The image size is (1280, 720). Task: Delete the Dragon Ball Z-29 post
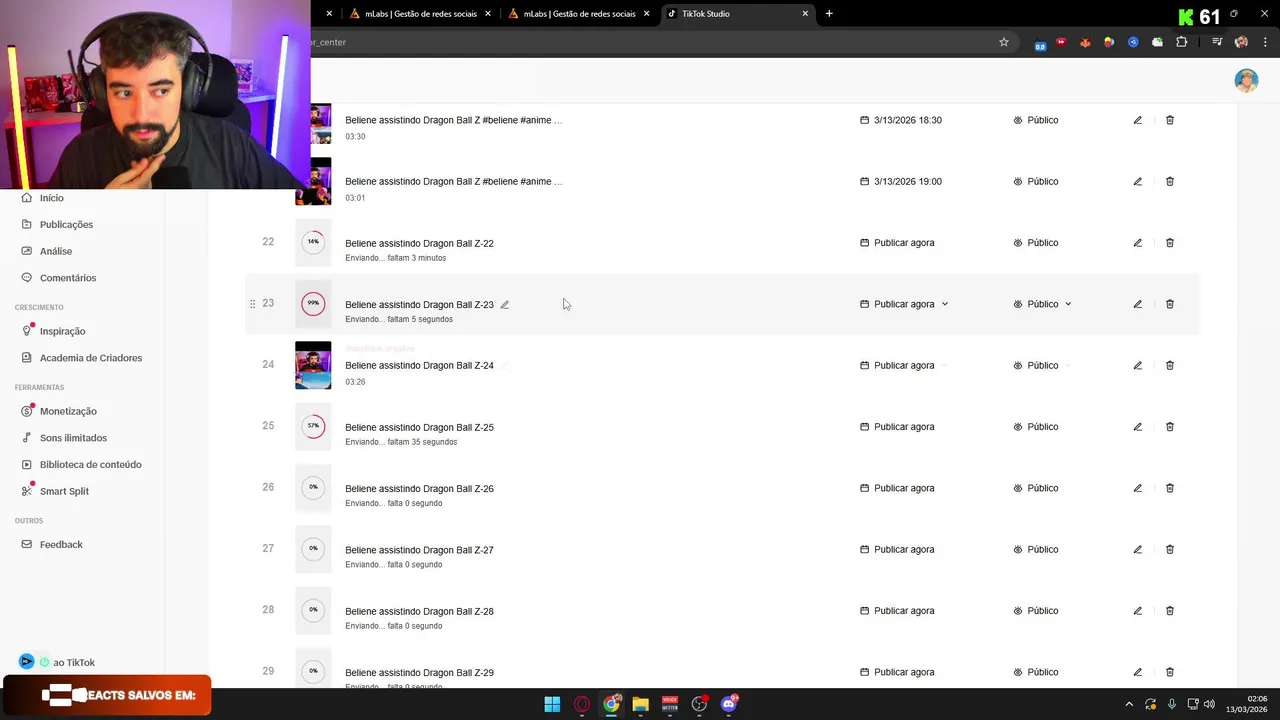pos(1170,672)
